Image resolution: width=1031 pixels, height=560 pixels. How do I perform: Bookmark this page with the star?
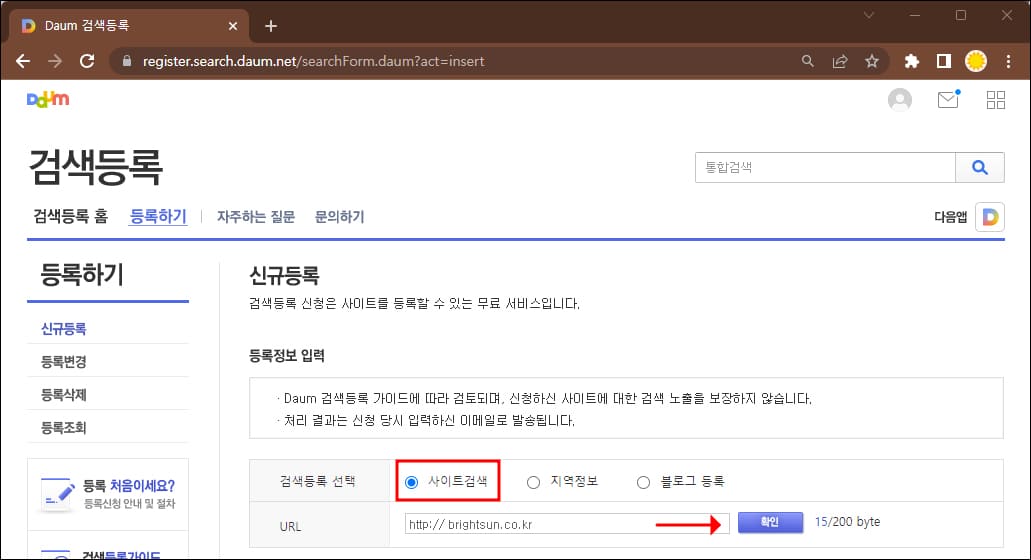(872, 61)
